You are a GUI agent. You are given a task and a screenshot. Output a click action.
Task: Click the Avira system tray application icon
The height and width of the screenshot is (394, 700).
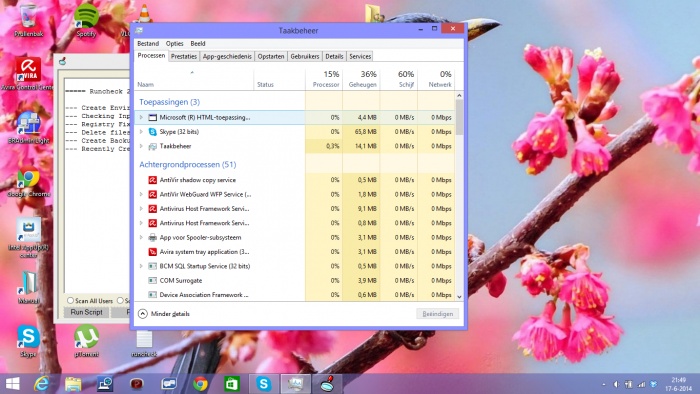(153, 252)
